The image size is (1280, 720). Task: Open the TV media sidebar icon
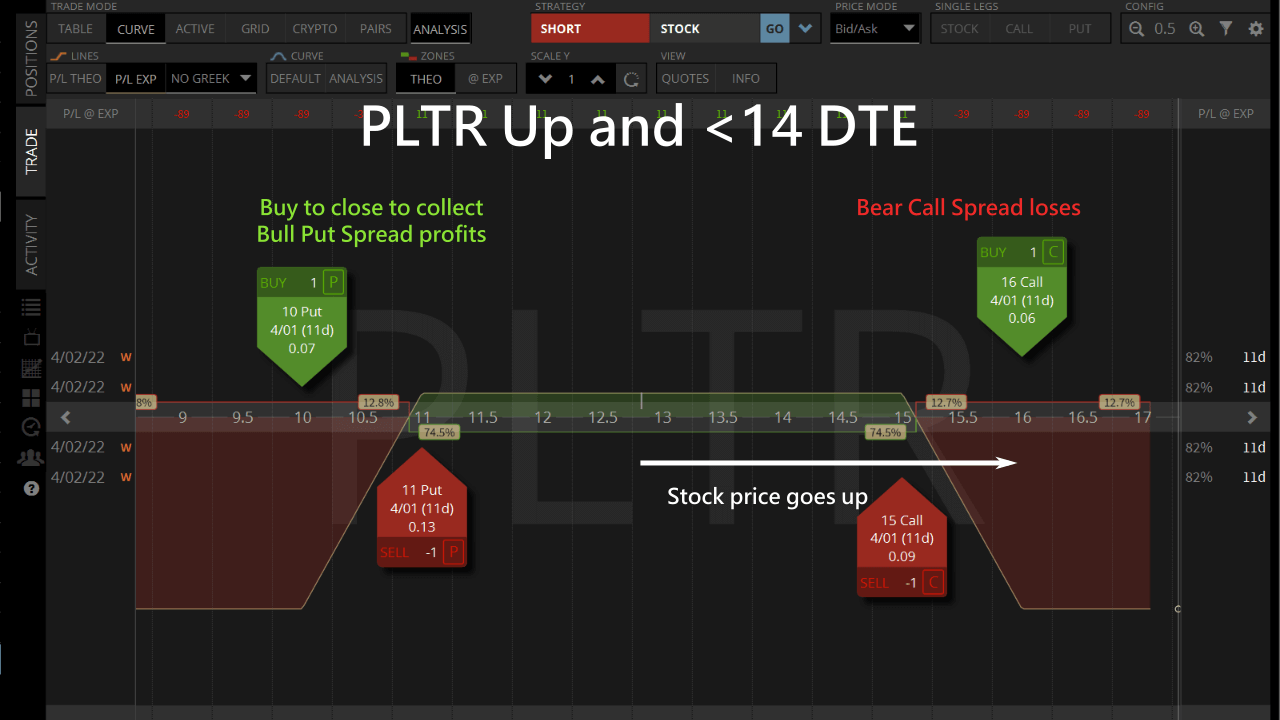pos(31,337)
